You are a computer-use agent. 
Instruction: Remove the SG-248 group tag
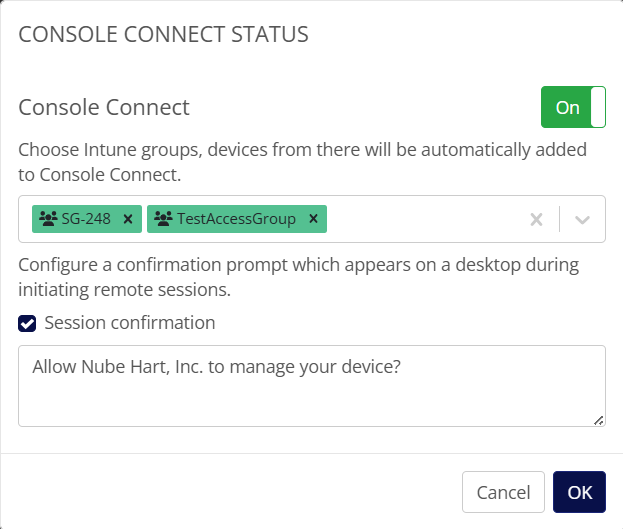(127, 219)
